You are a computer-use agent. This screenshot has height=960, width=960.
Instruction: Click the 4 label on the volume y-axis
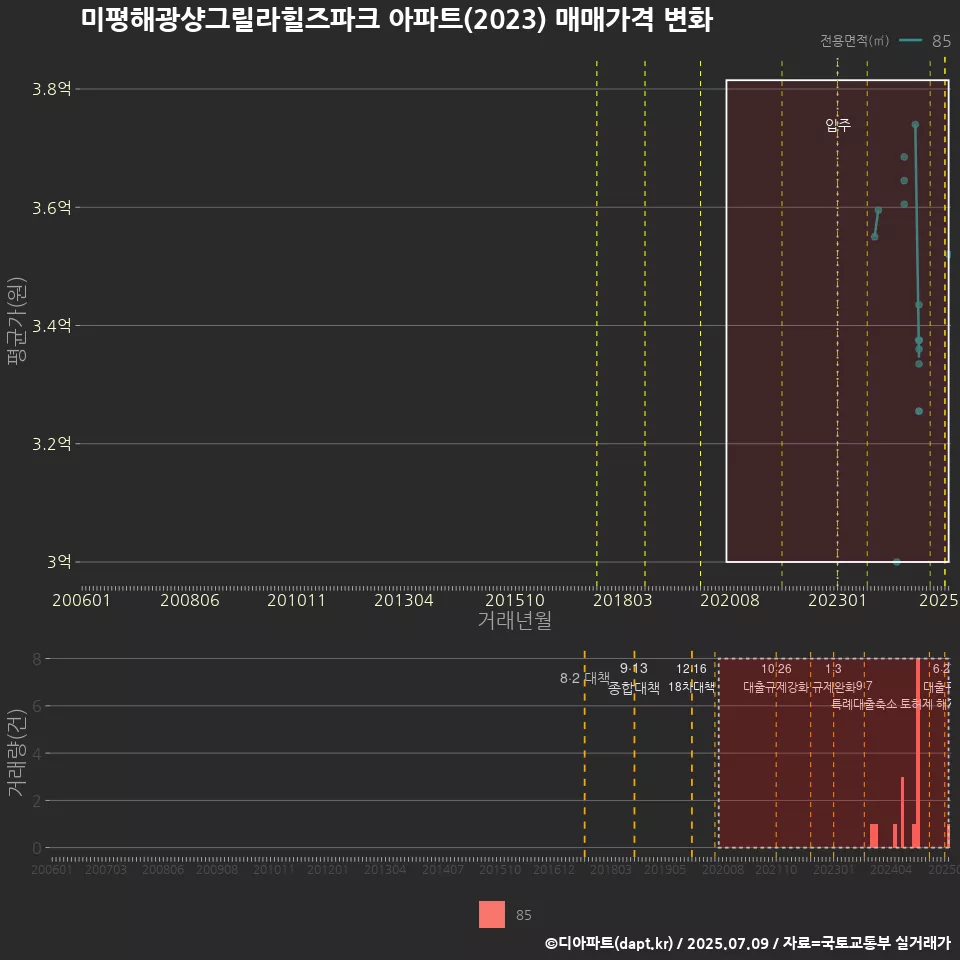tap(37, 753)
